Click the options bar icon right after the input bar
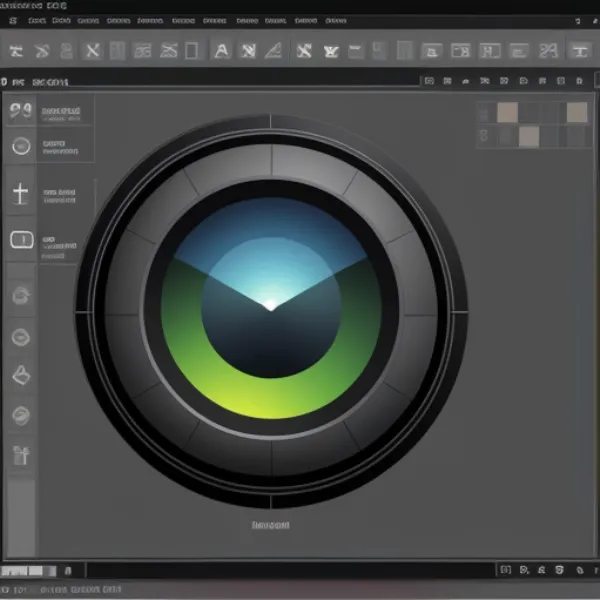The image size is (600, 600). (x=429, y=81)
